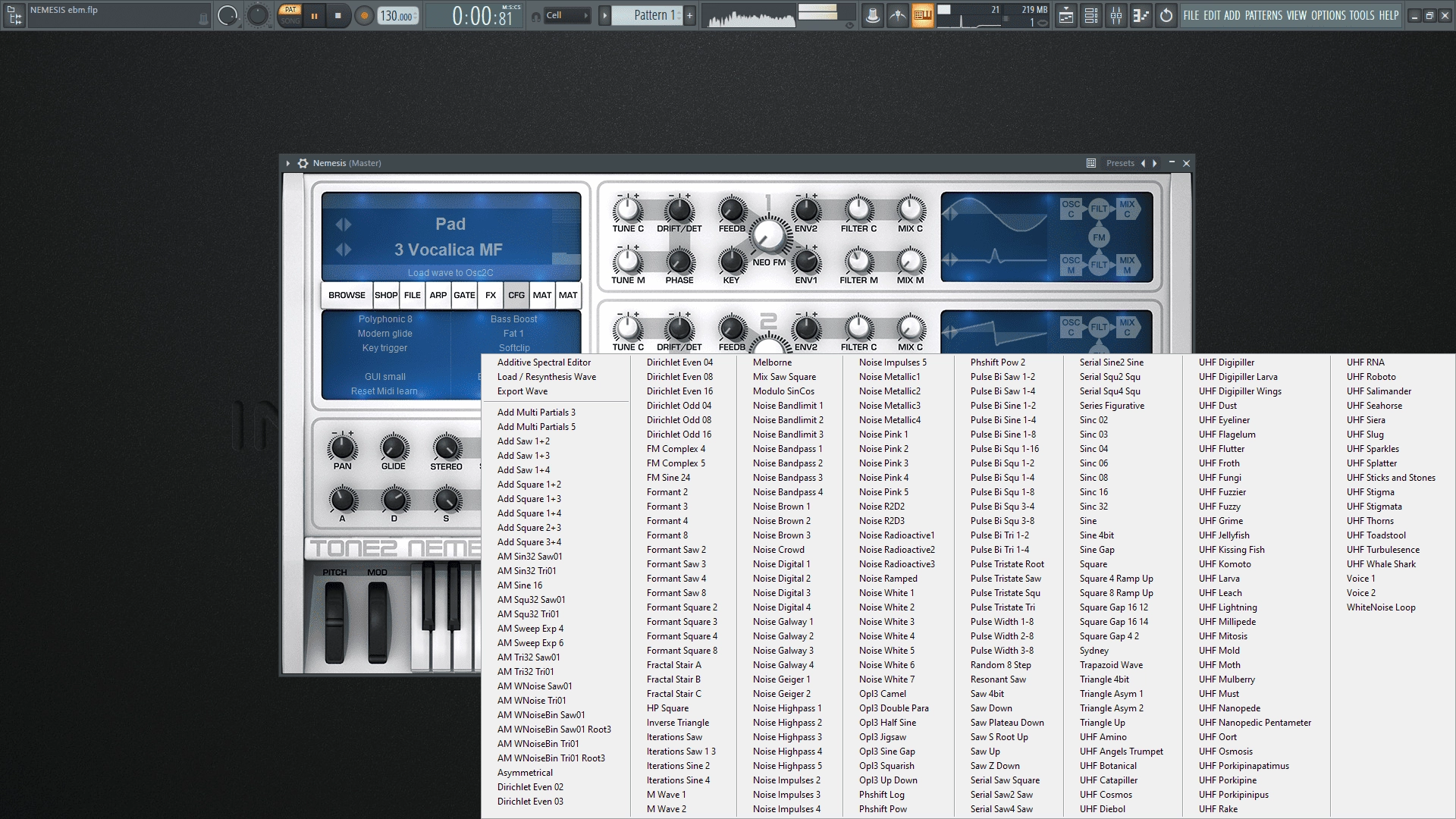Click oscillator 1 OSC C block in routing display

[1071, 209]
